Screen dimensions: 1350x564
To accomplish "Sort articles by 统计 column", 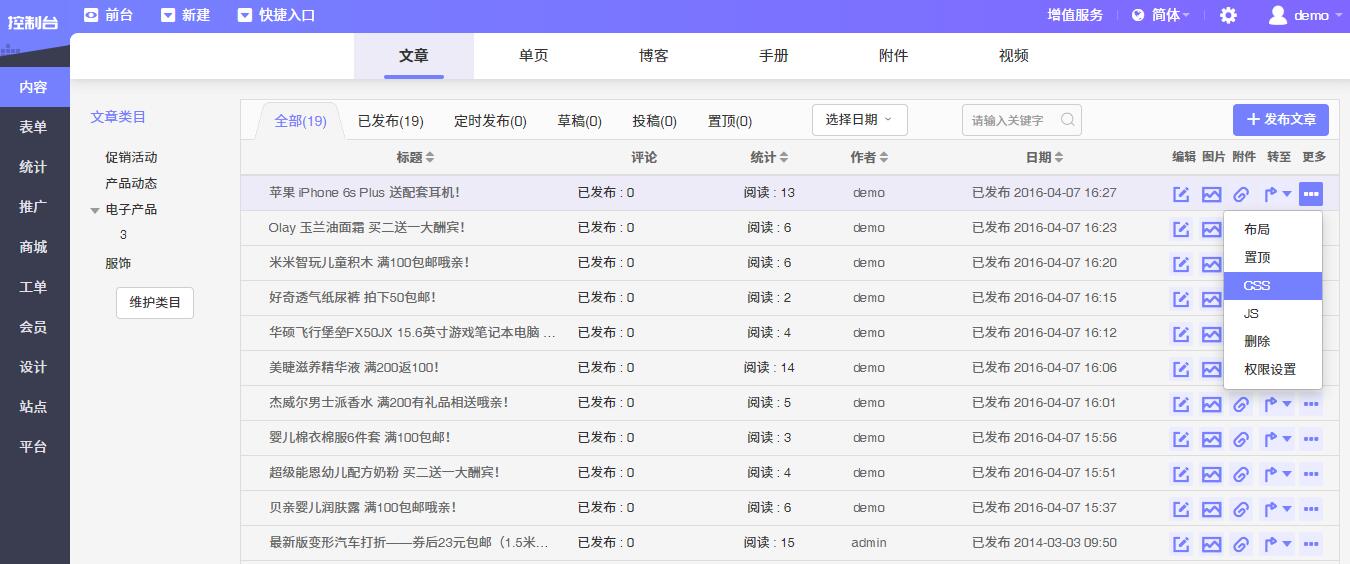I will pyautogui.click(x=769, y=157).
